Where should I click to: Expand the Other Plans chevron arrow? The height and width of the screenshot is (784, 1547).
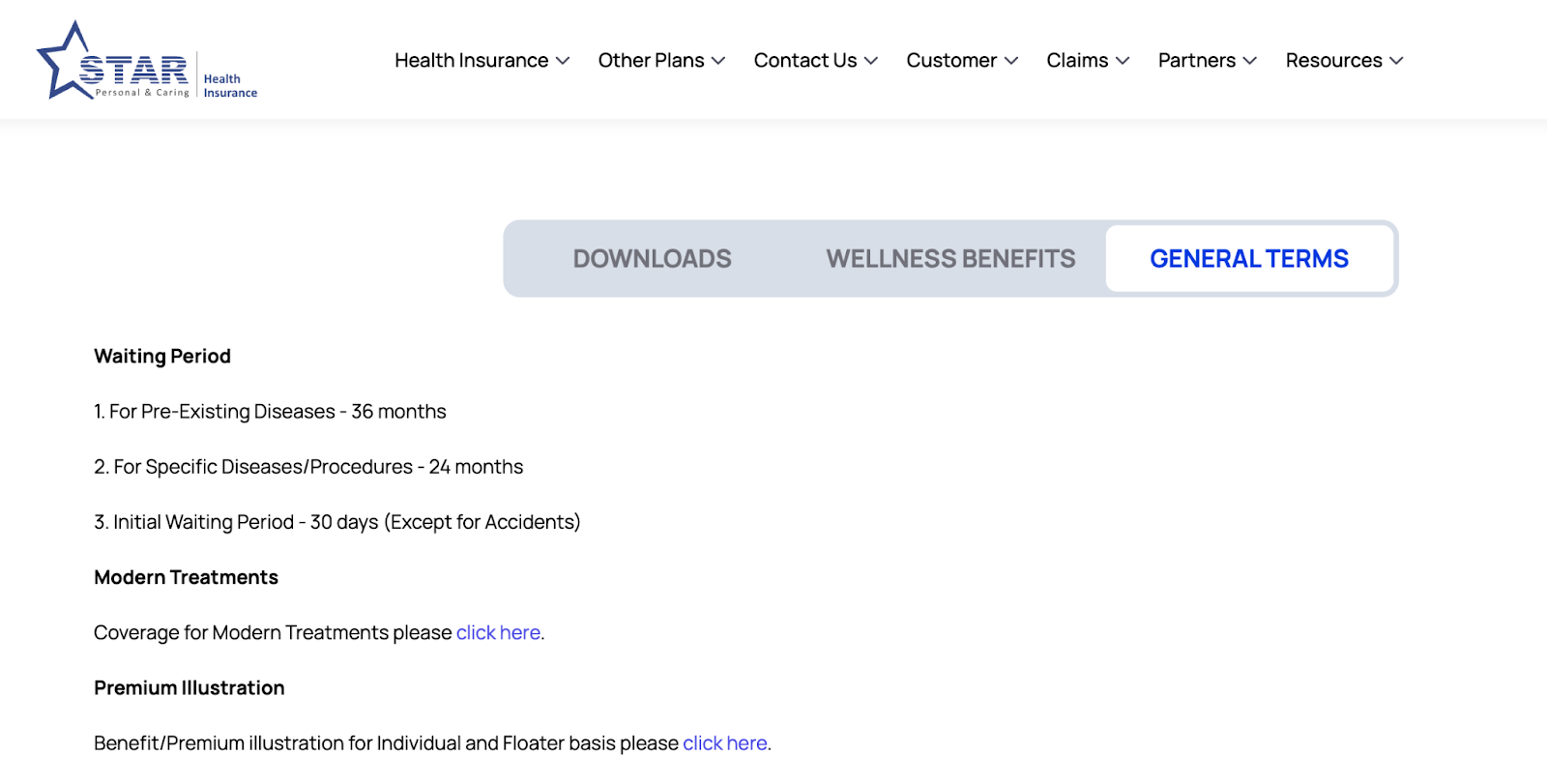[718, 61]
